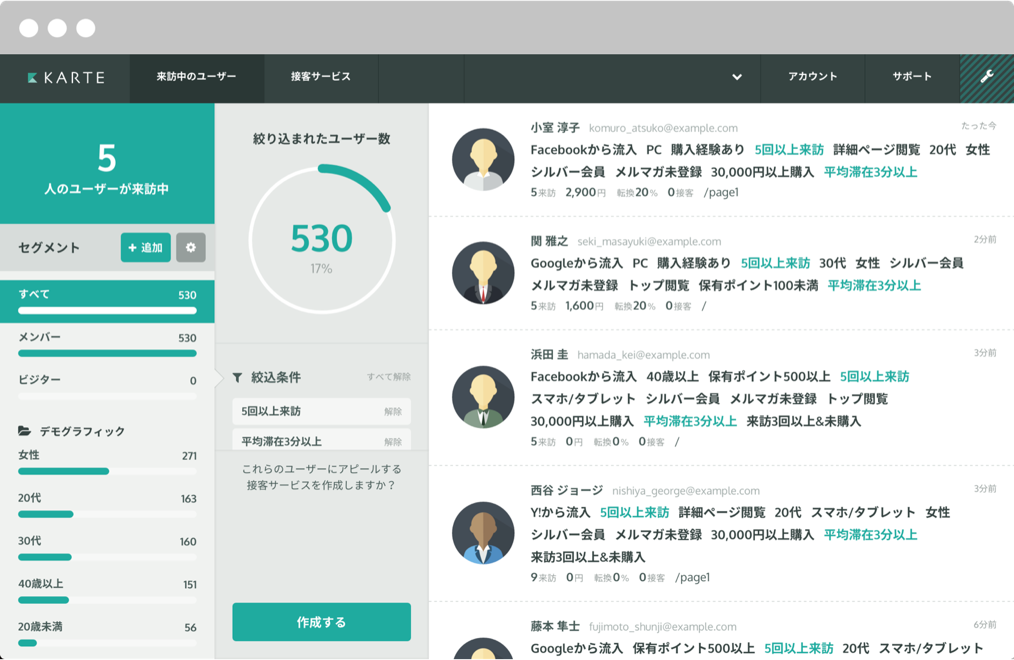Open user 浜田 圭
The width and height of the screenshot is (1014, 660).
coord(549,354)
